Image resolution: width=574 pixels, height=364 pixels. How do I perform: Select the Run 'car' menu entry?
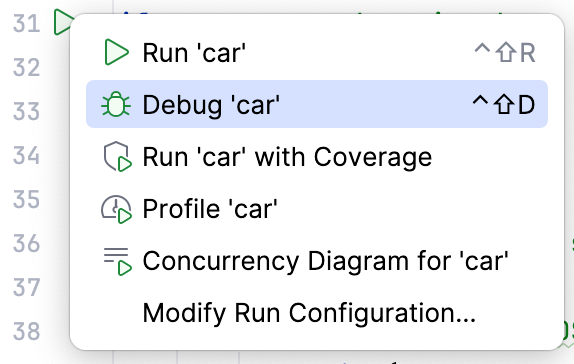click(x=317, y=53)
